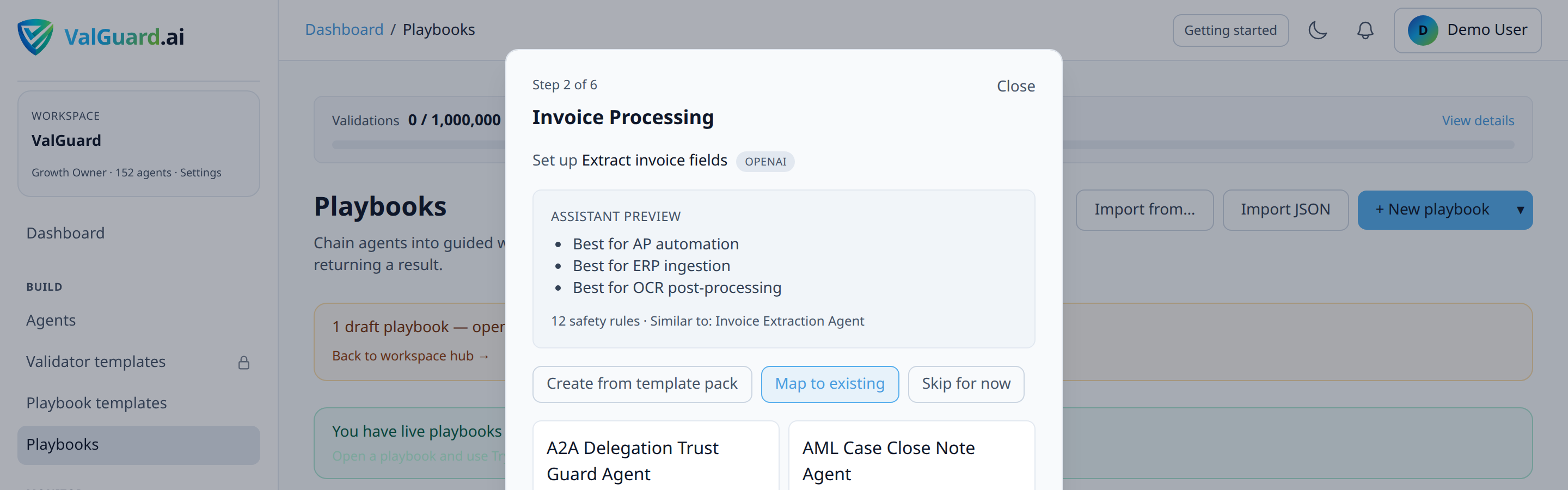Open Dashboard in sidebar
This screenshot has width=1568, height=490.
coord(138,233)
